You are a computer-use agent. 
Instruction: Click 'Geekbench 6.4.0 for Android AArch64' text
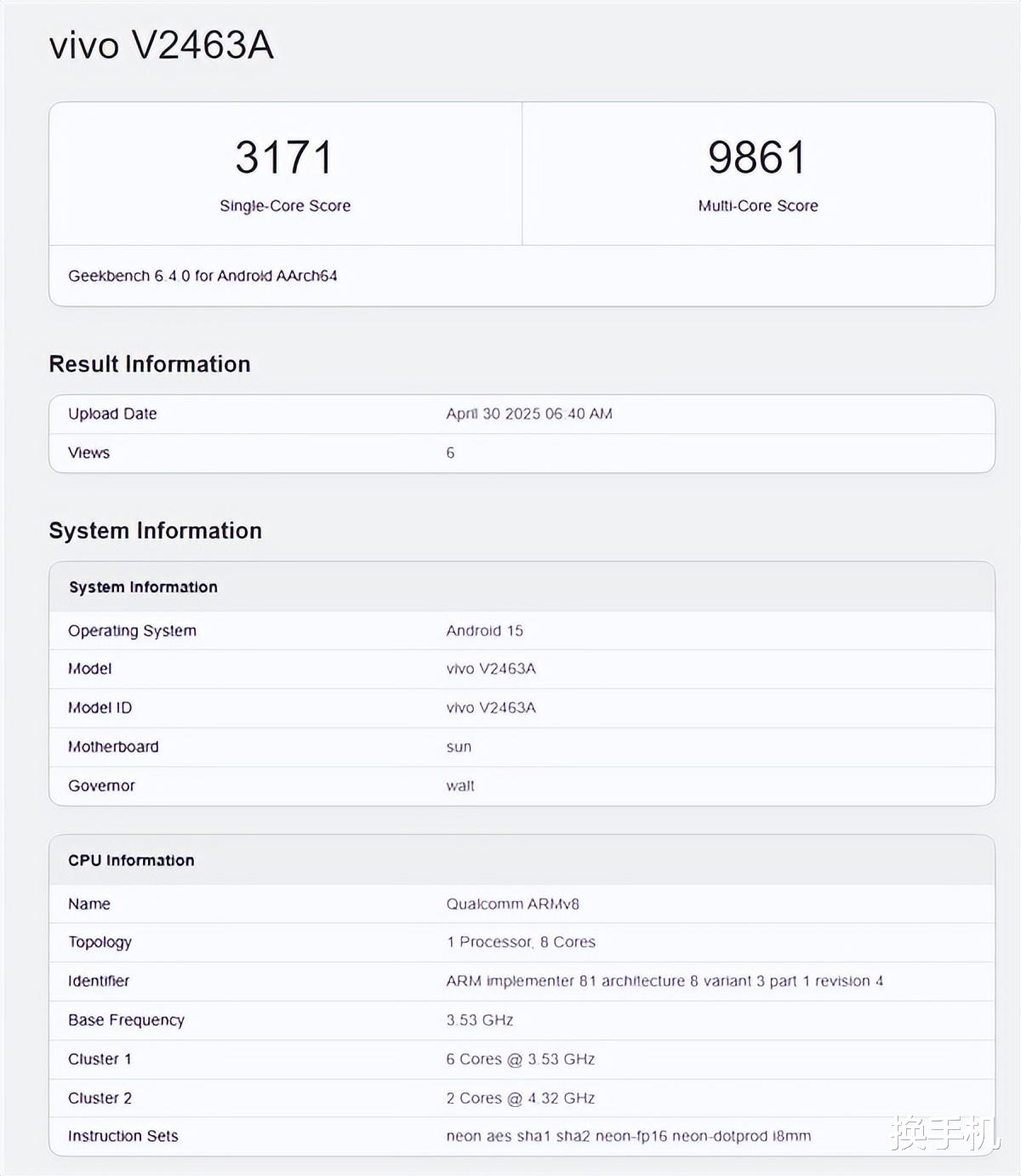click(x=202, y=276)
